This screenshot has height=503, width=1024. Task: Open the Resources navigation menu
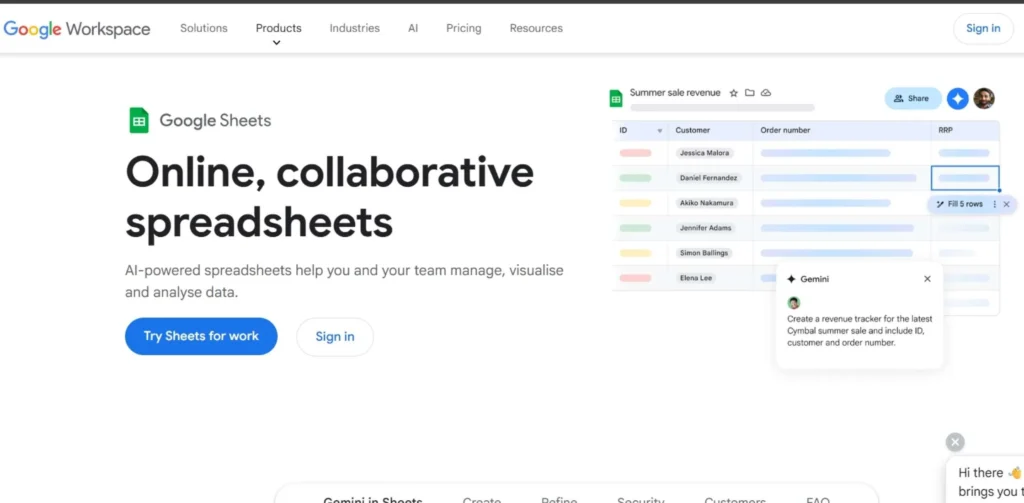tap(536, 28)
